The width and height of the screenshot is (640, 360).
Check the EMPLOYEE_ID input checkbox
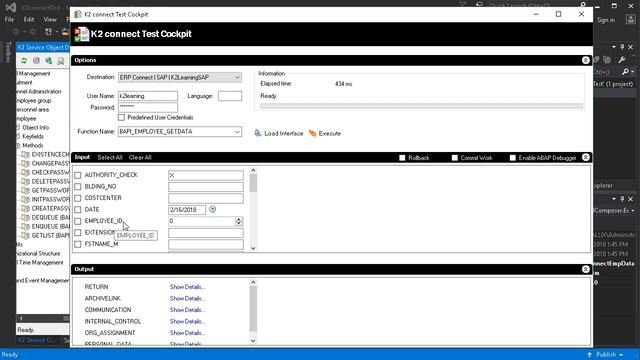tap(78, 221)
